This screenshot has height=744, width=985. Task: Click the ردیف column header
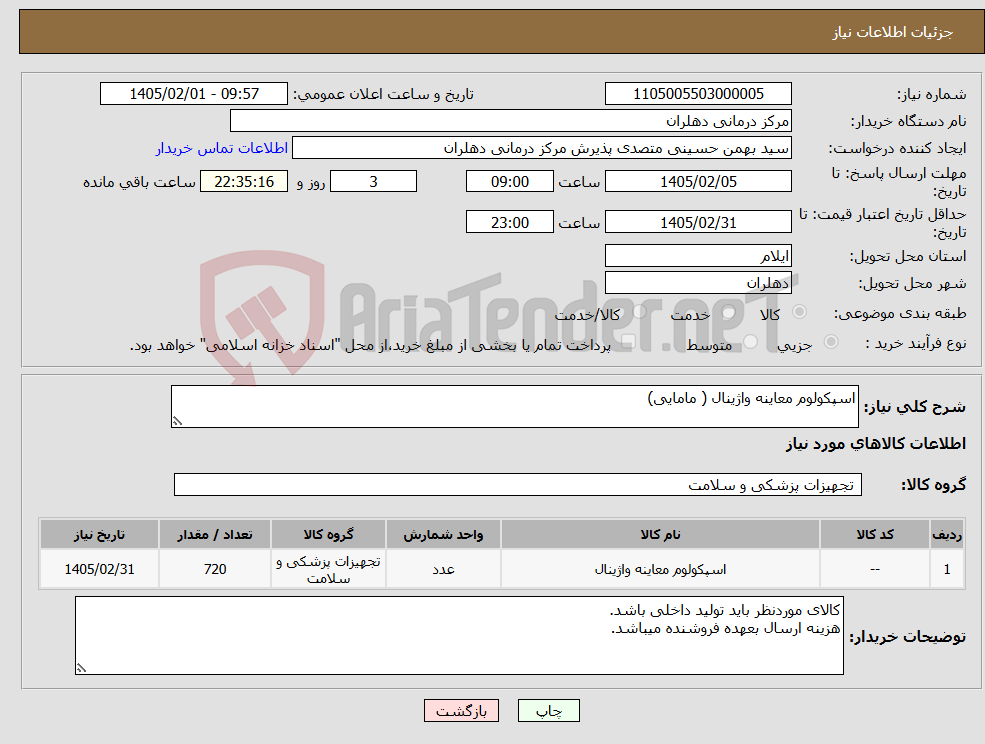(x=947, y=535)
